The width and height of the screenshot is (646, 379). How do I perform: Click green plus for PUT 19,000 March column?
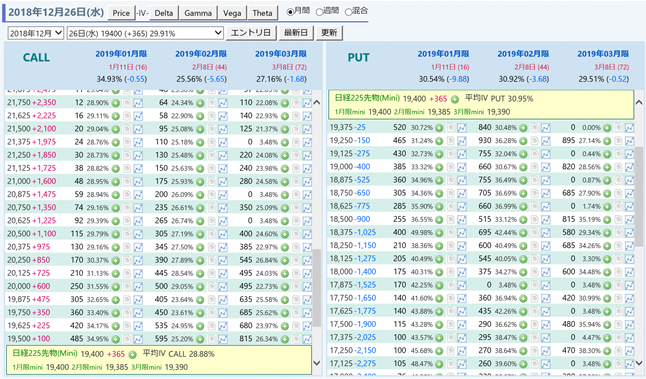pyautogui.click(x=607, y=167)
